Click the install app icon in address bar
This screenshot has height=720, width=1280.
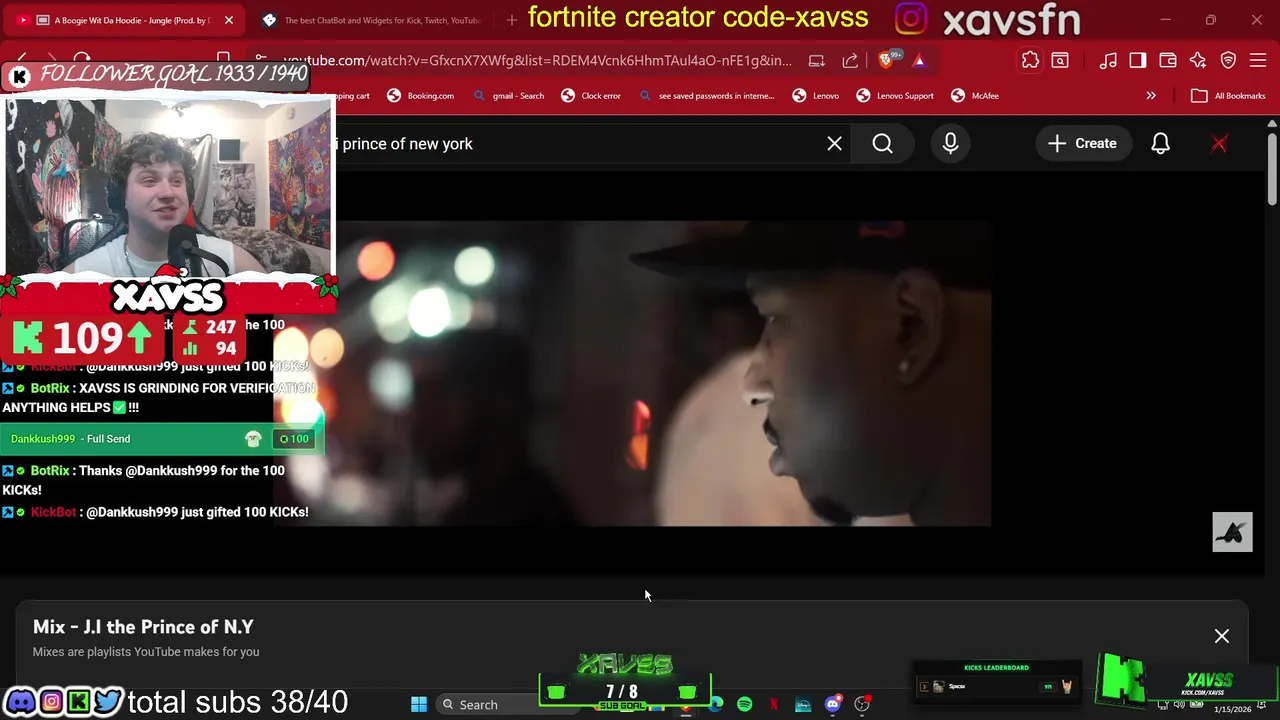point(817,60)
